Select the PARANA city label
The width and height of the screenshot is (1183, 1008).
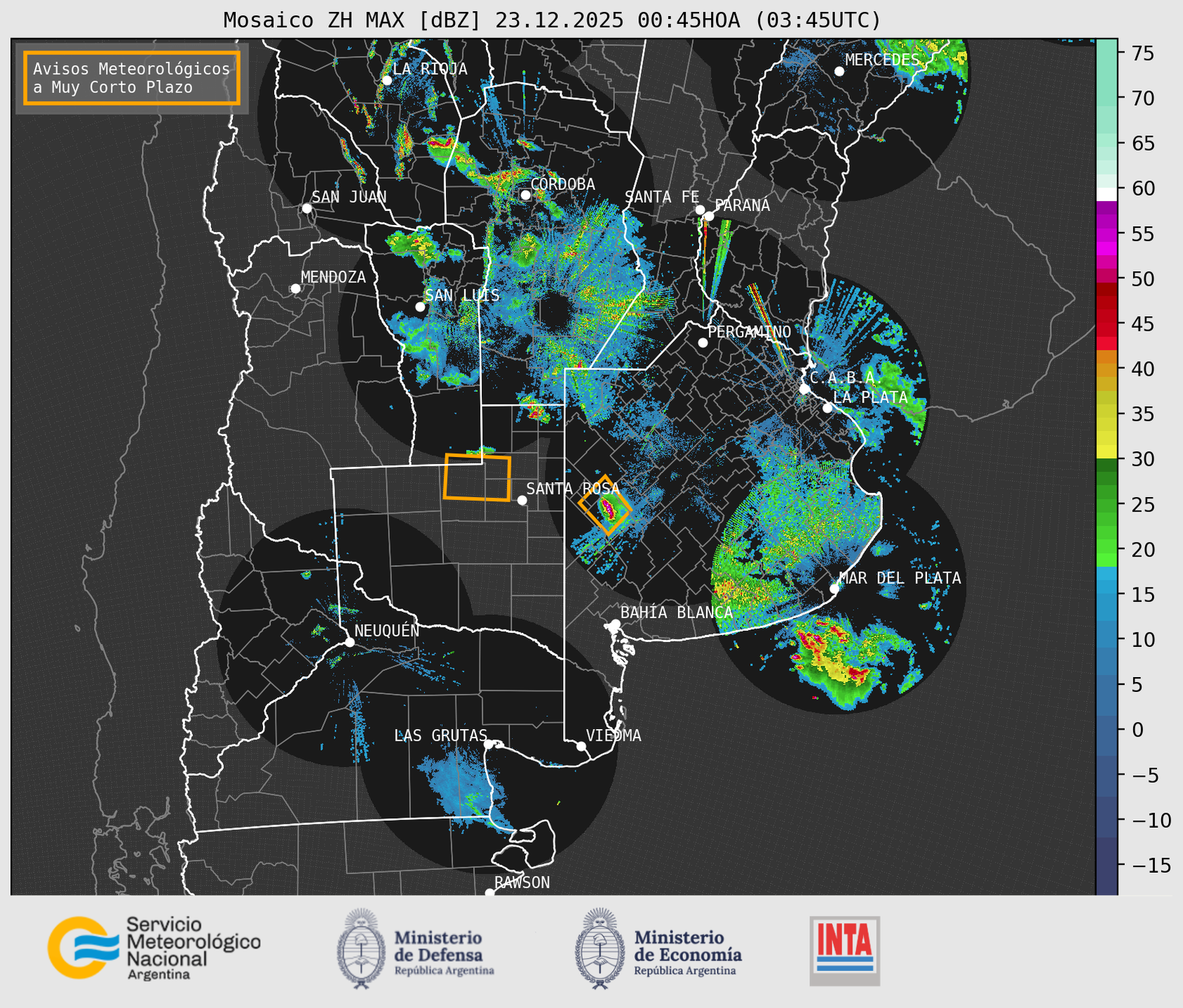pyautogui.click(x=742, y=205)
